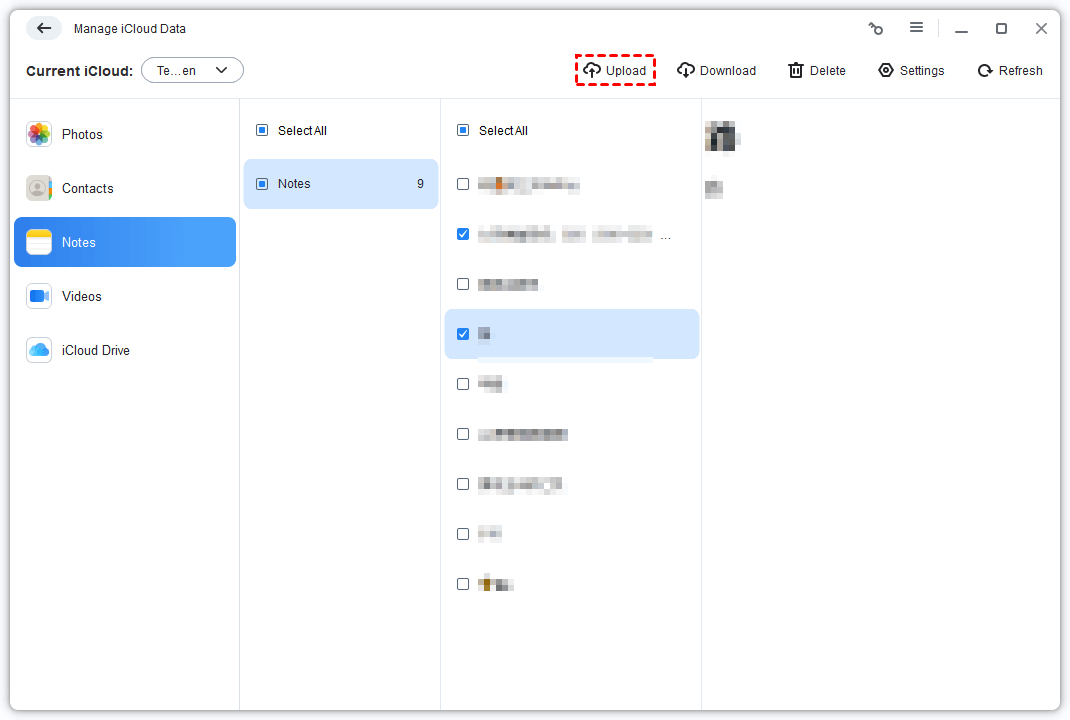Open the Videos category
This screenshot has width=1070, height=720.
(x=81, y=296)
